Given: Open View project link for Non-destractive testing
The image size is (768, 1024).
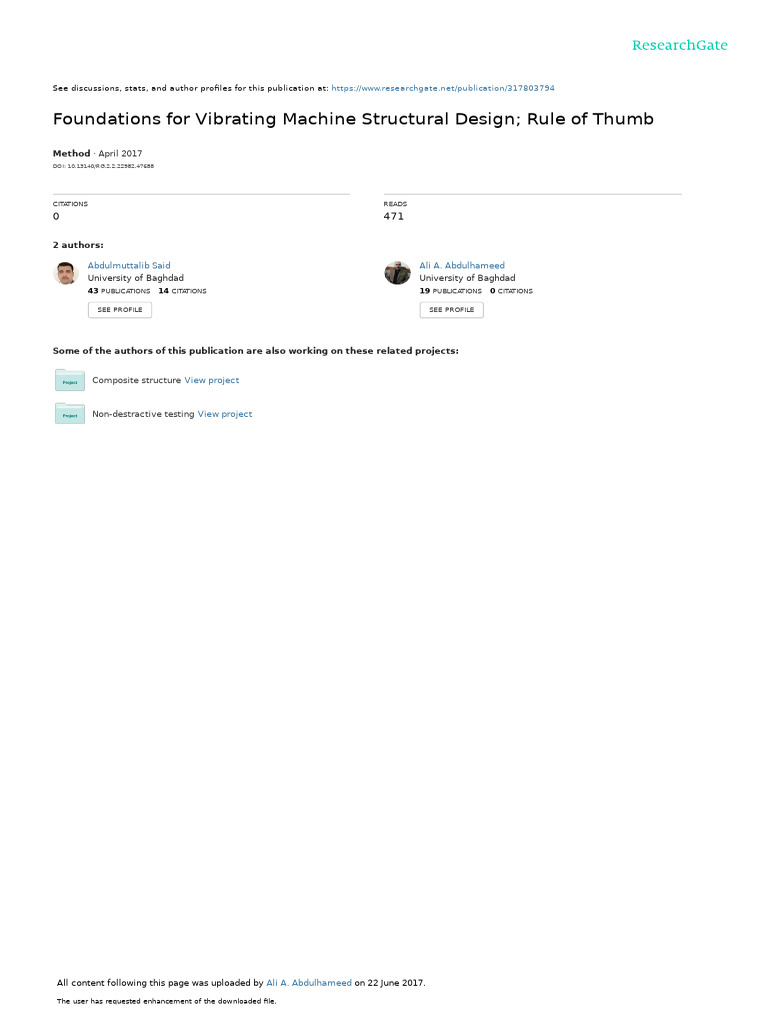Looking at the screenshot, I should click(225, 414).
